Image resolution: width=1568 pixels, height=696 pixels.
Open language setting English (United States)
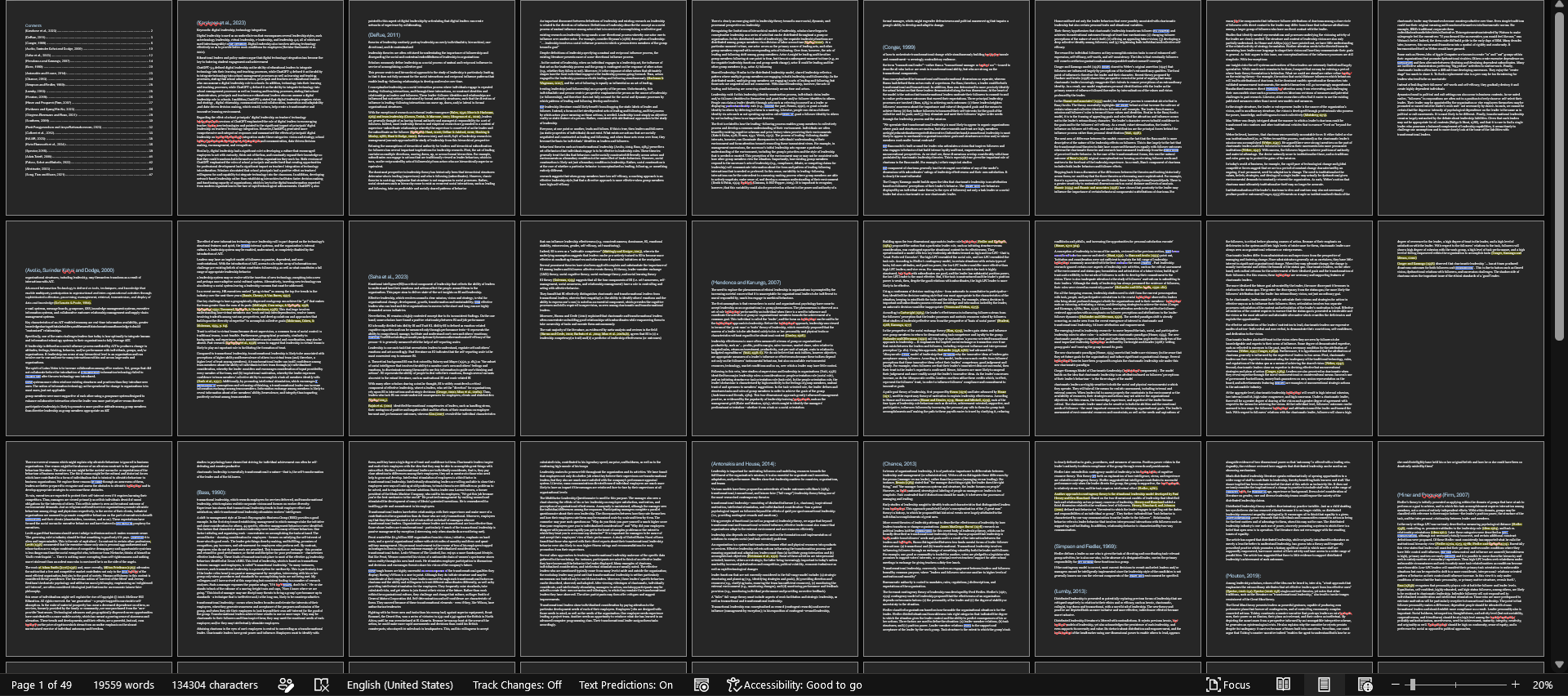(399, 685)
